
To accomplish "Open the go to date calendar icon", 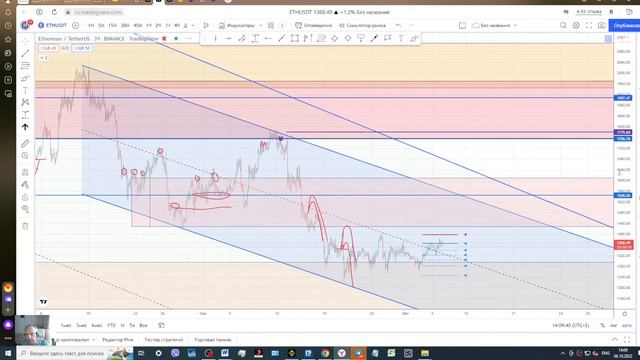I will coord(161,325).
